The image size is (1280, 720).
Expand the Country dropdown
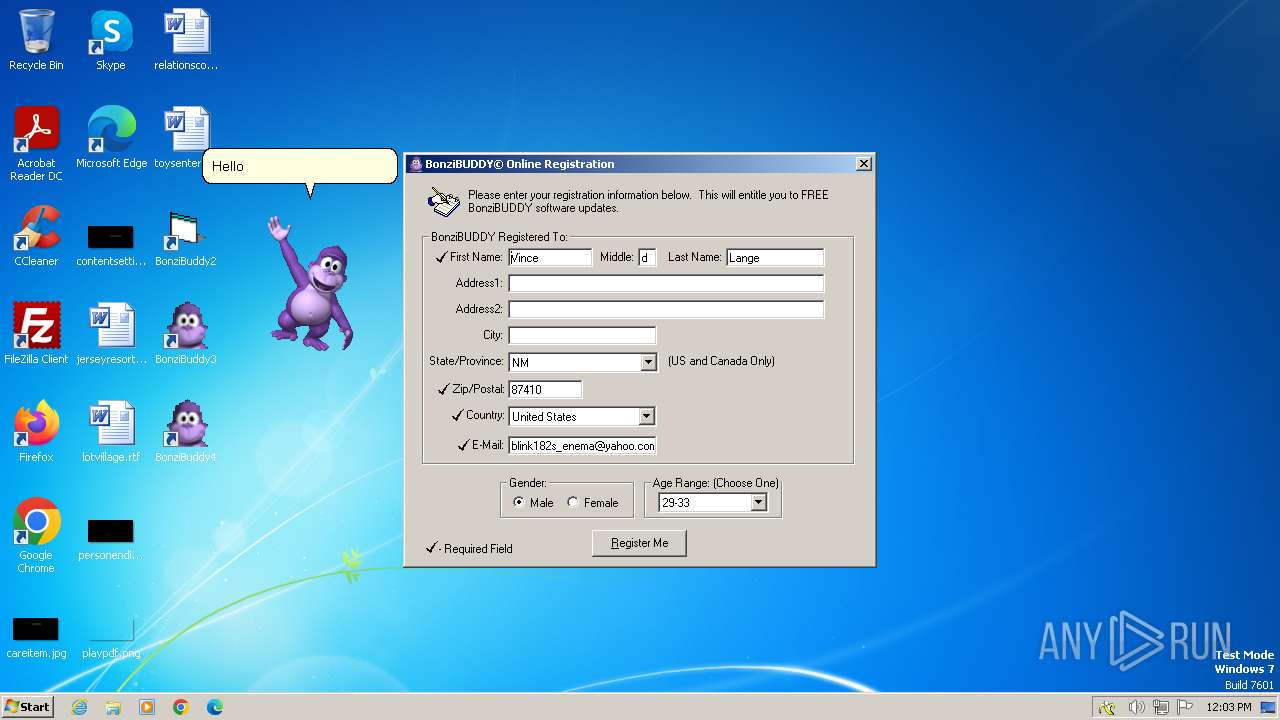tap(646, 416)
